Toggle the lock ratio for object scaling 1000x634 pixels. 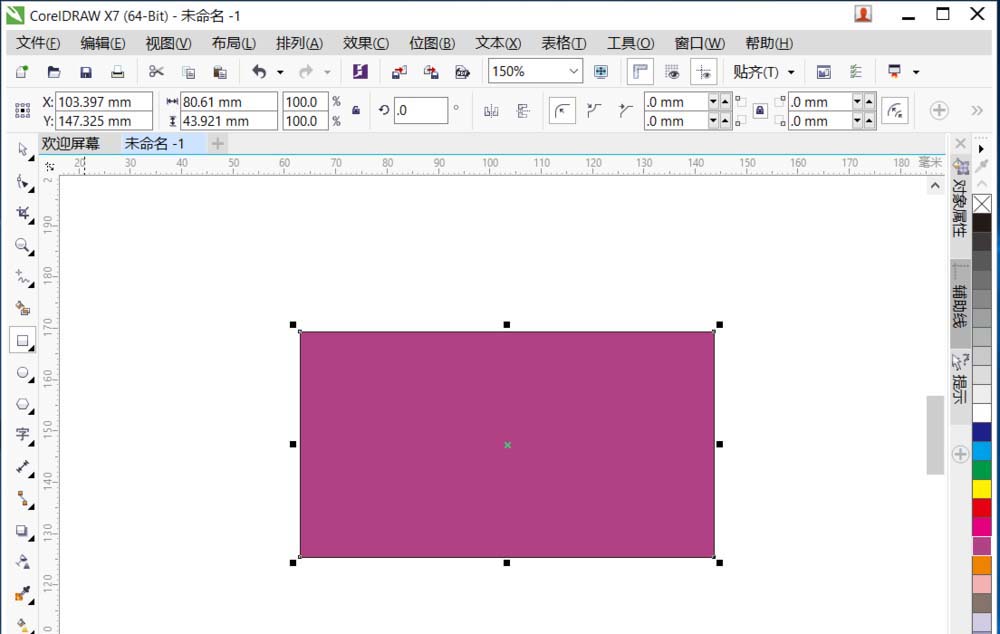[x=356, y=110]
